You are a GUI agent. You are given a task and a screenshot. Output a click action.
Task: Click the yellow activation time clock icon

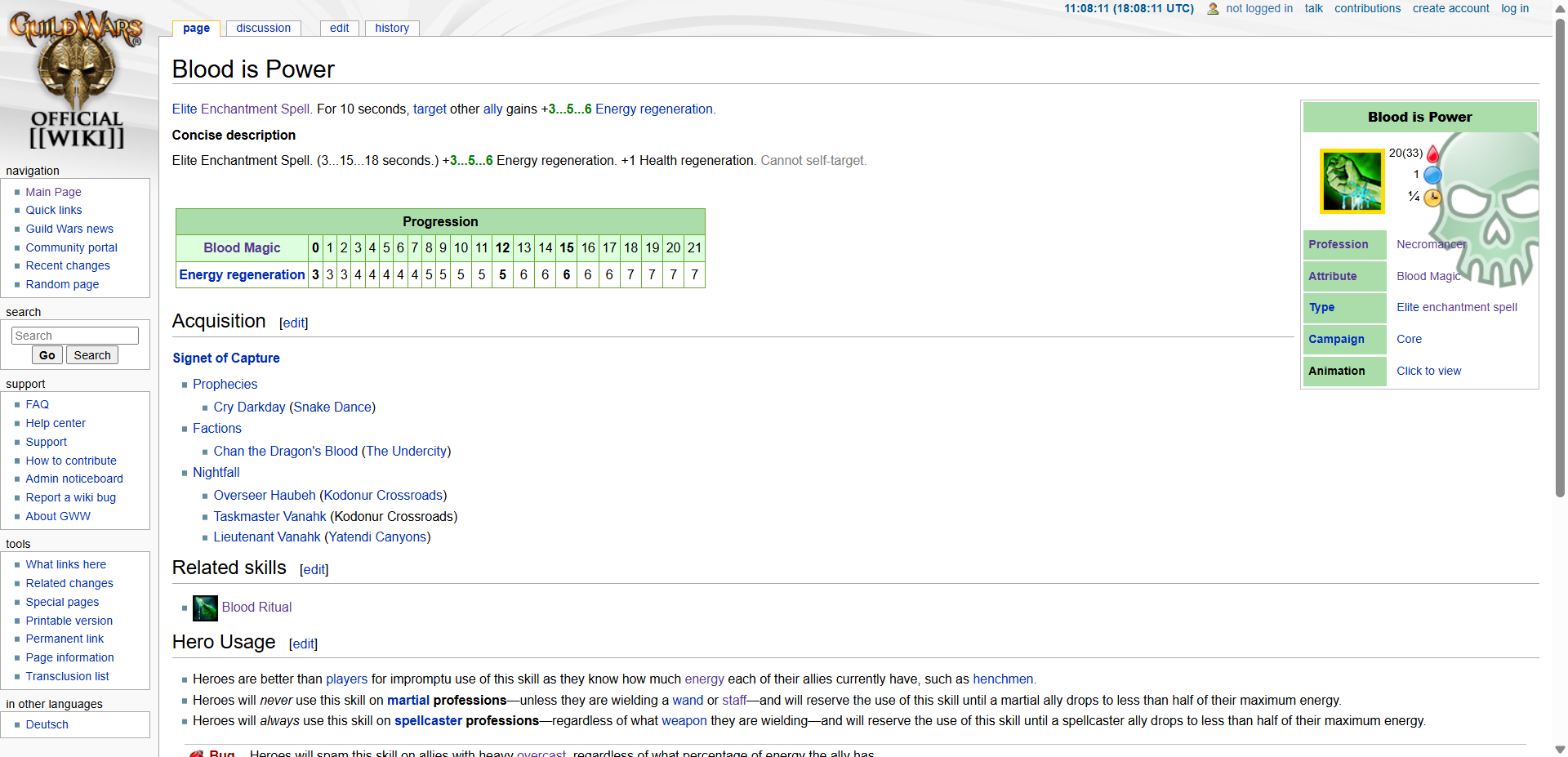click(x=1432, y=198)
